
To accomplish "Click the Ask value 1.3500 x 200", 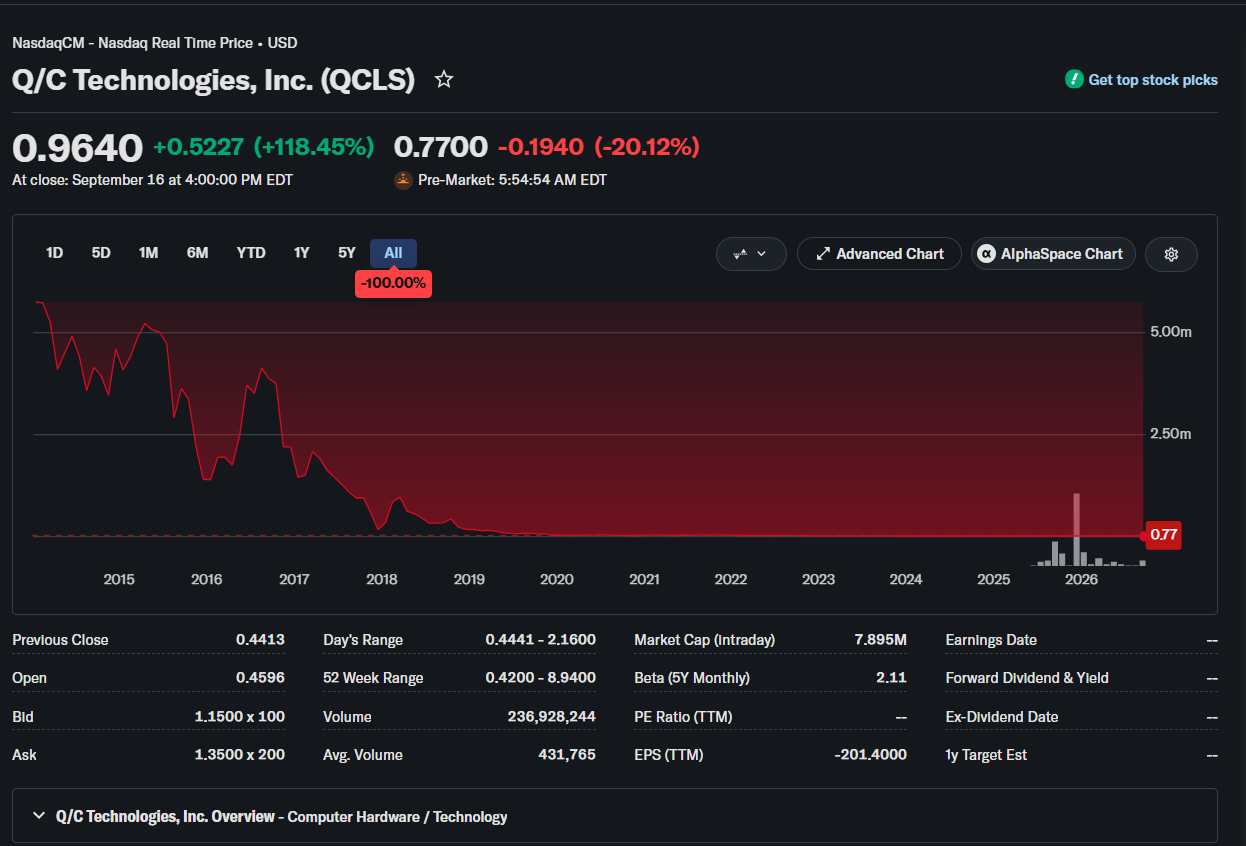I will tap(240, 754).
